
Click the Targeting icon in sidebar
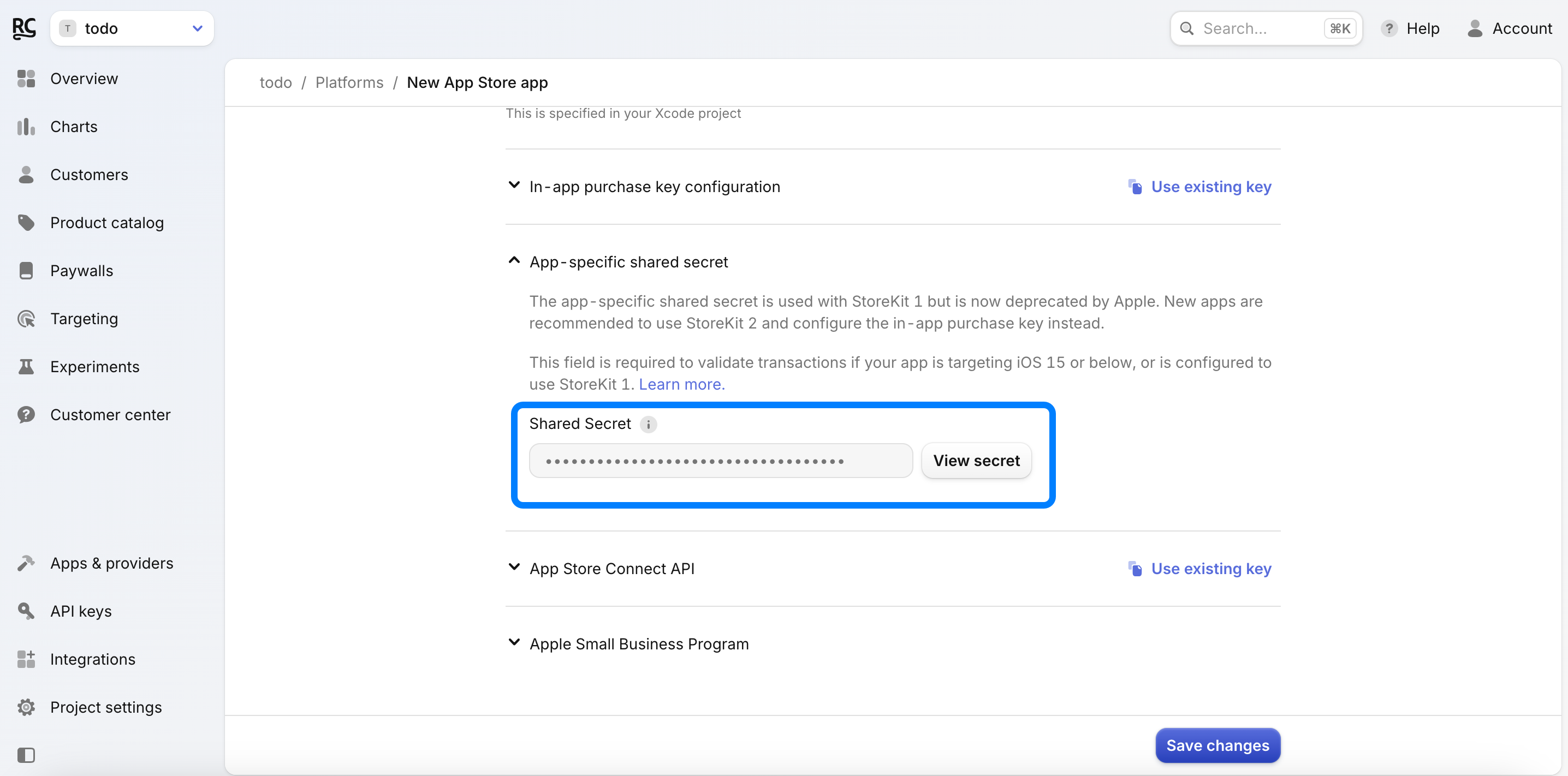[x=26, y=319]
